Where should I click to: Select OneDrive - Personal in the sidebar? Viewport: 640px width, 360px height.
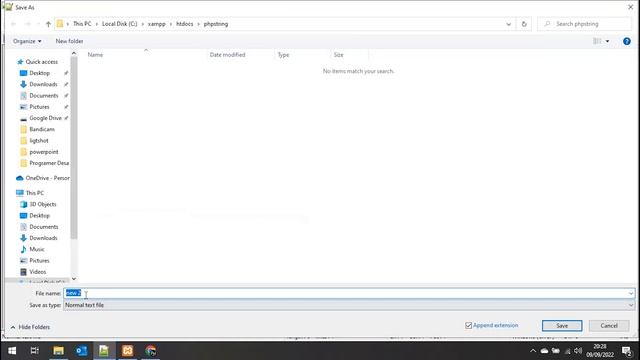pos(47,178)
